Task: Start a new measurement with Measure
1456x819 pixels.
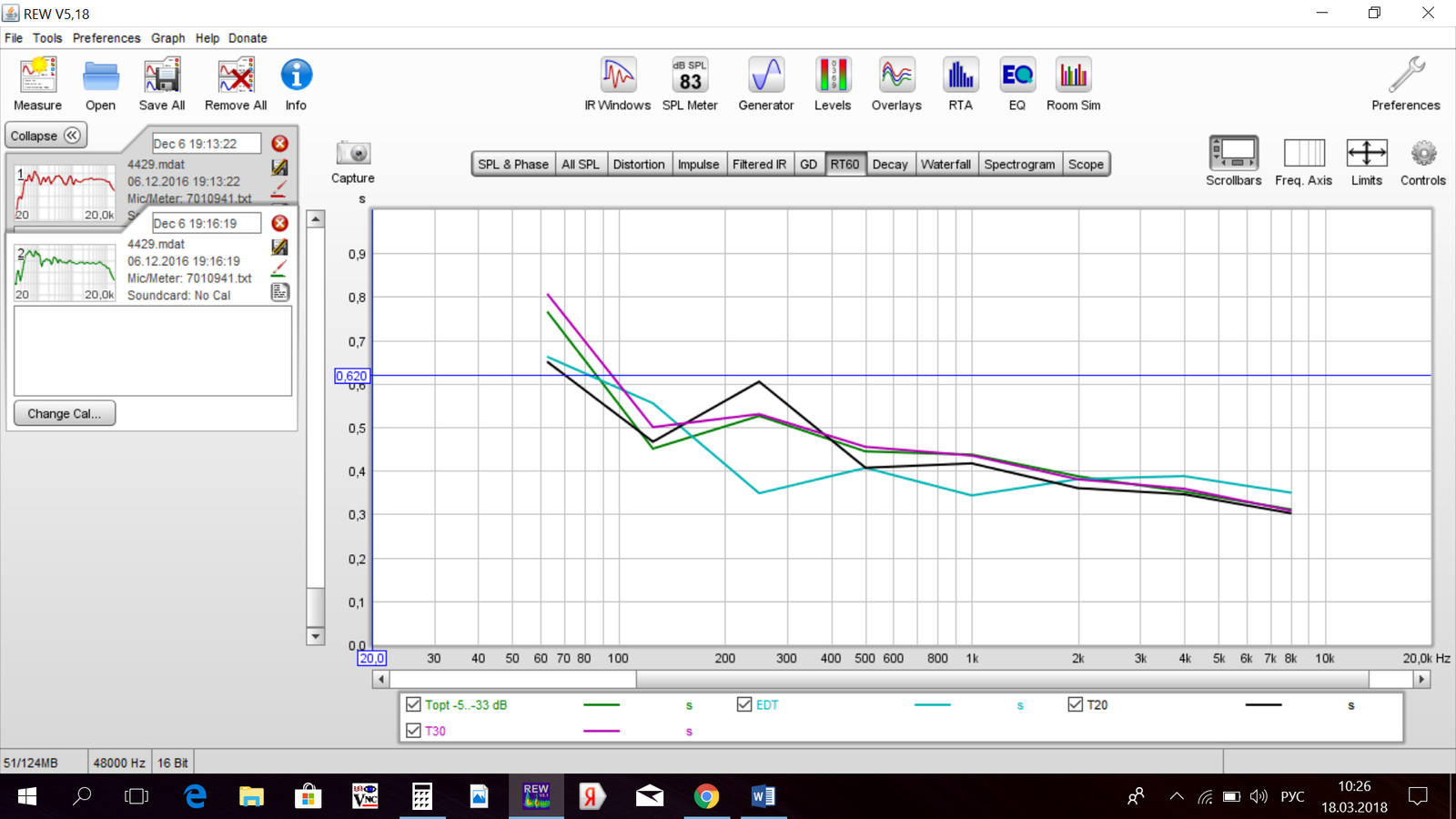Action: (37, 84)
